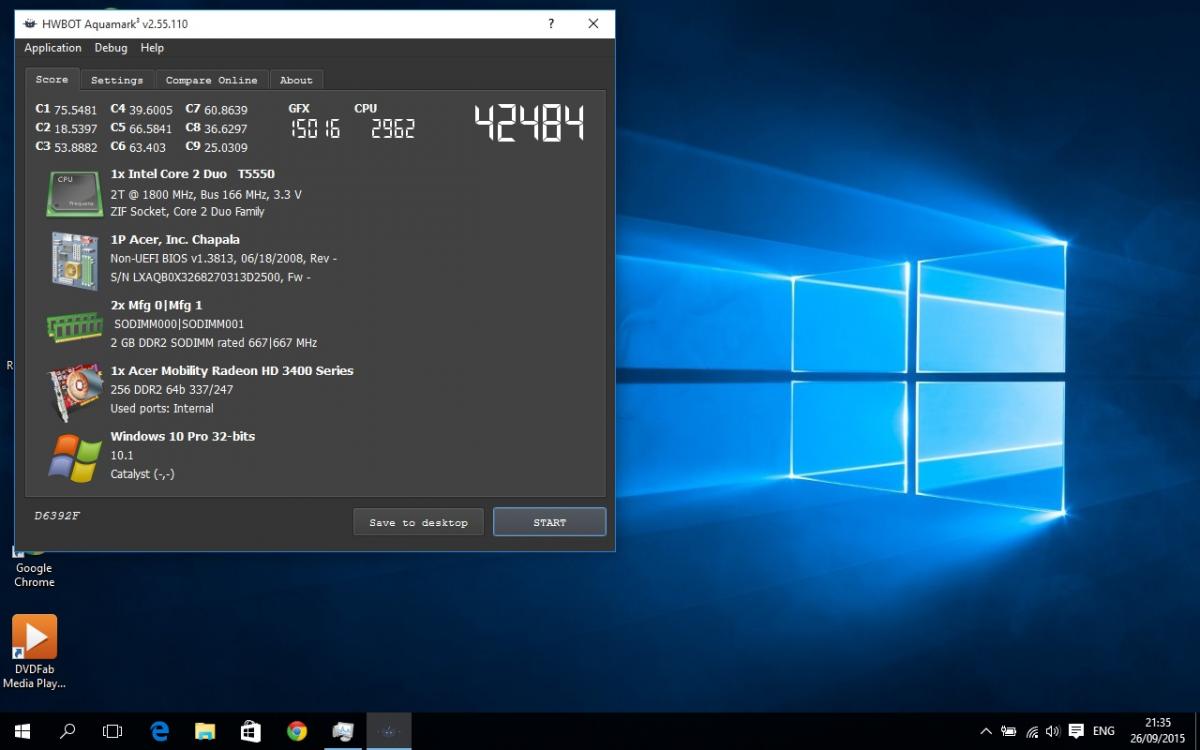Open the Debug menu

[111, 48]
